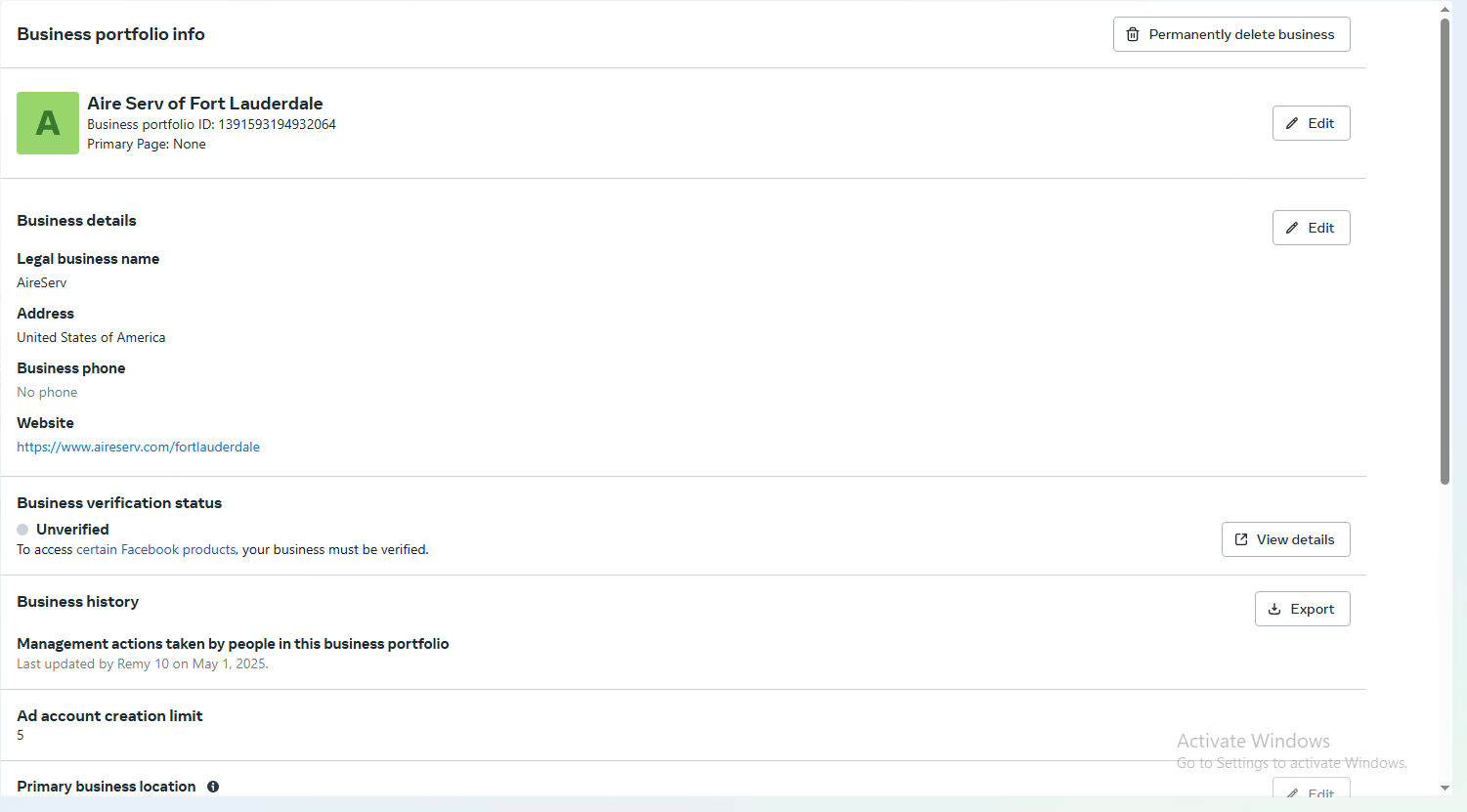The width and height of the screenshot is (1467, 812).
Task: Open the aireserv.com/fortlauderdale website link
Action: (138, 447)
